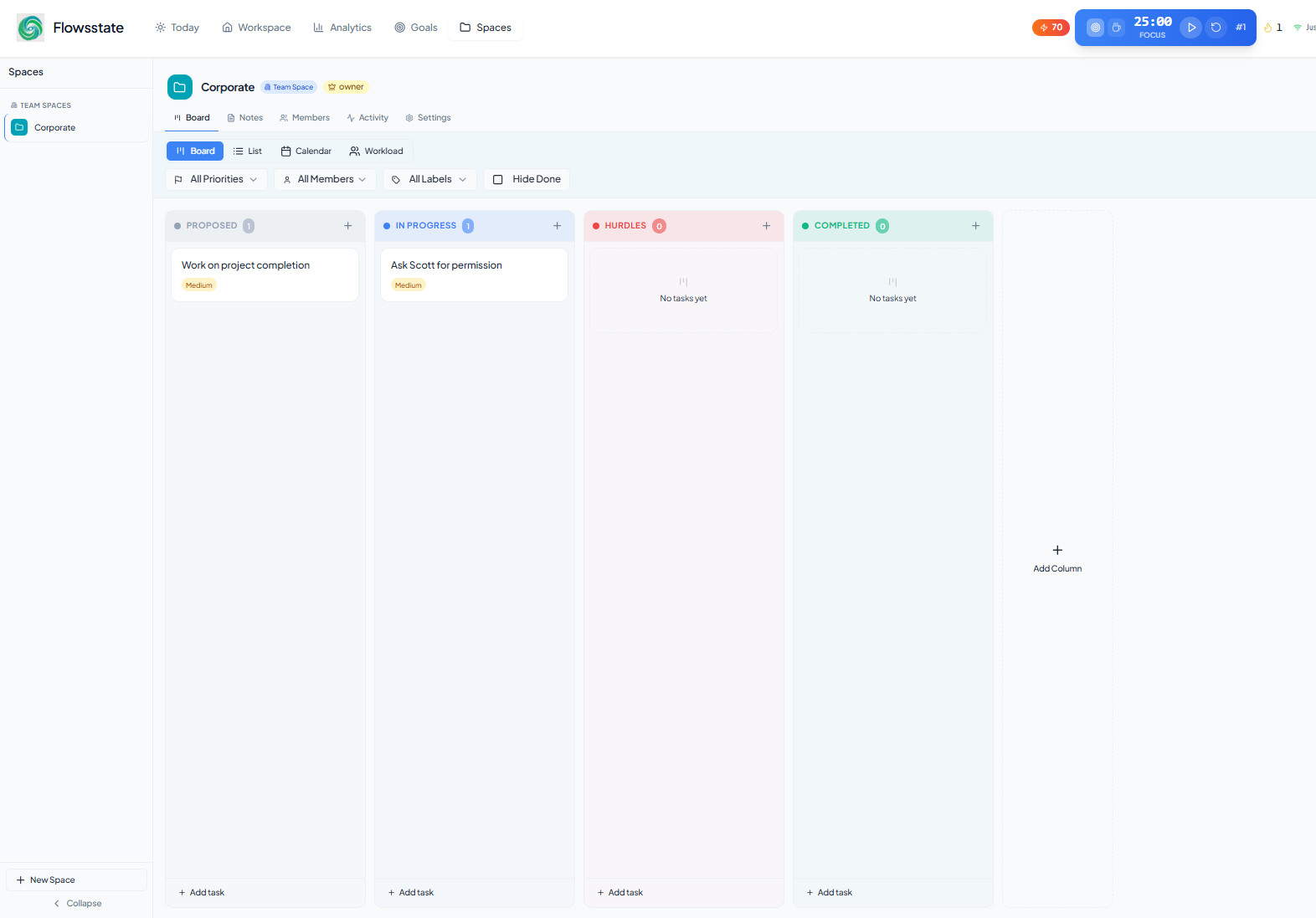Collapse the Spaces sidebar

coord(77,904)
